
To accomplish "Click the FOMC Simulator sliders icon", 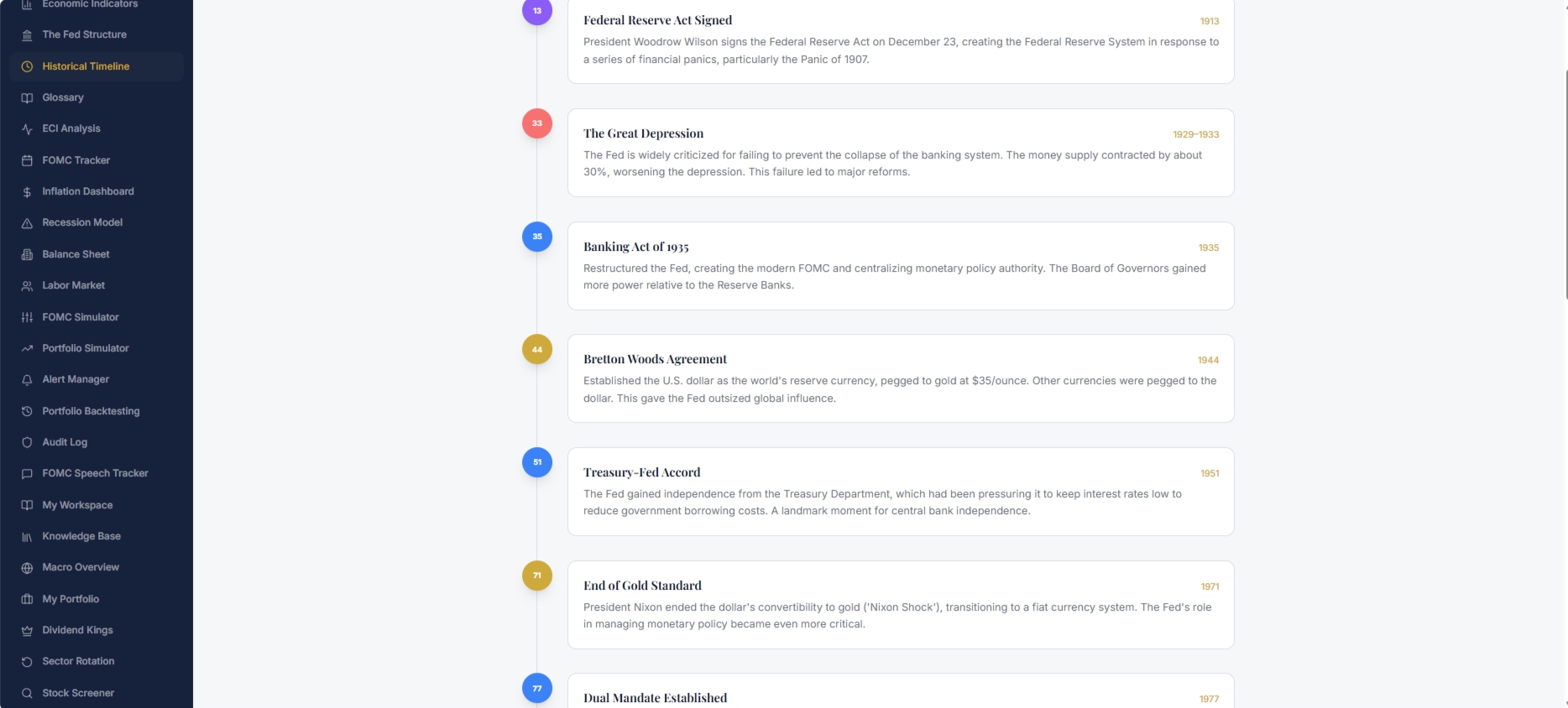I will (x=27, y=317).
